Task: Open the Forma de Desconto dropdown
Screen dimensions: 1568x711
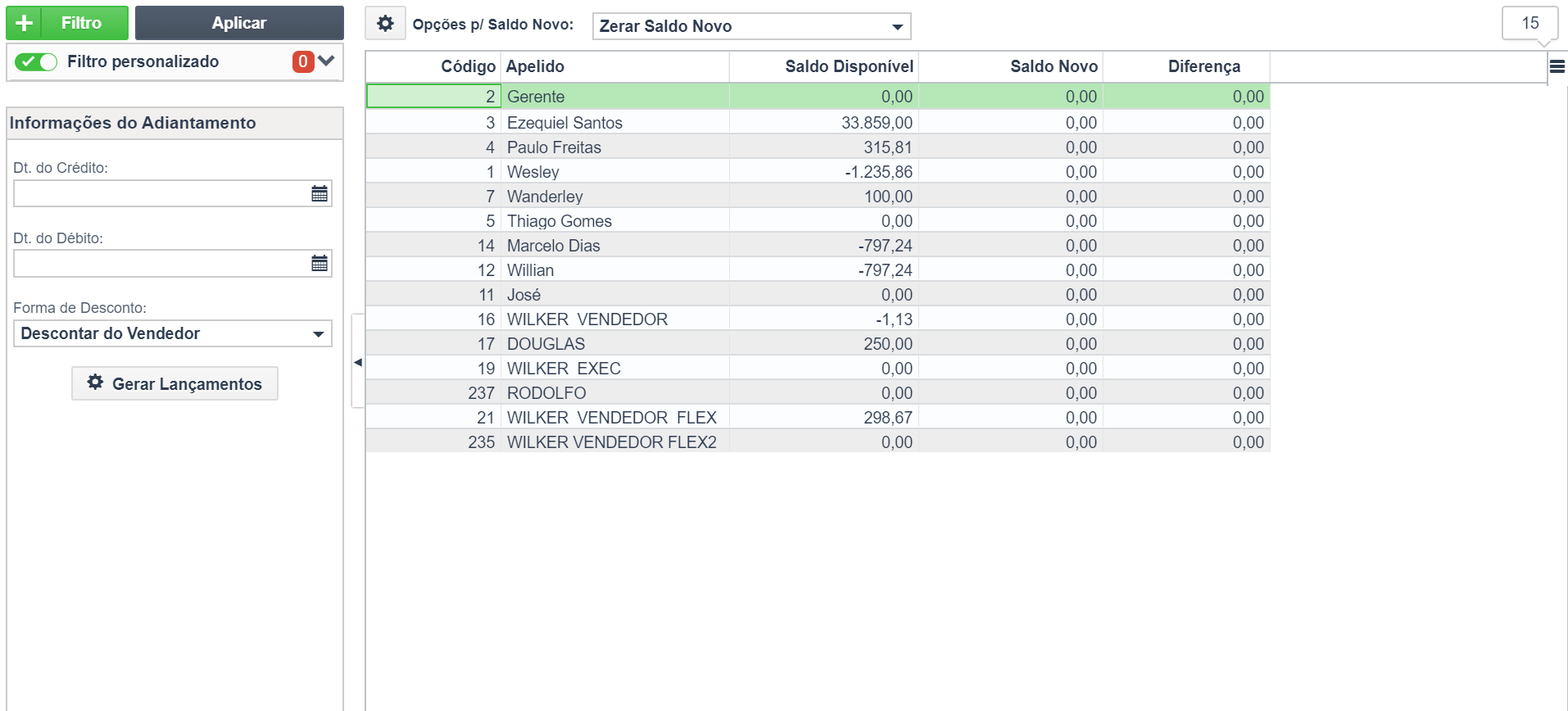Action: coord(172,333)
